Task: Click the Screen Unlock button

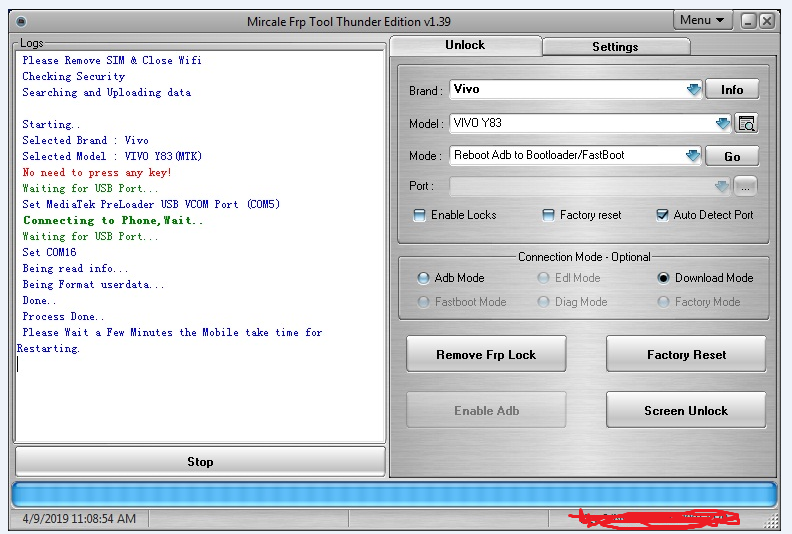Action: (686, 410)
